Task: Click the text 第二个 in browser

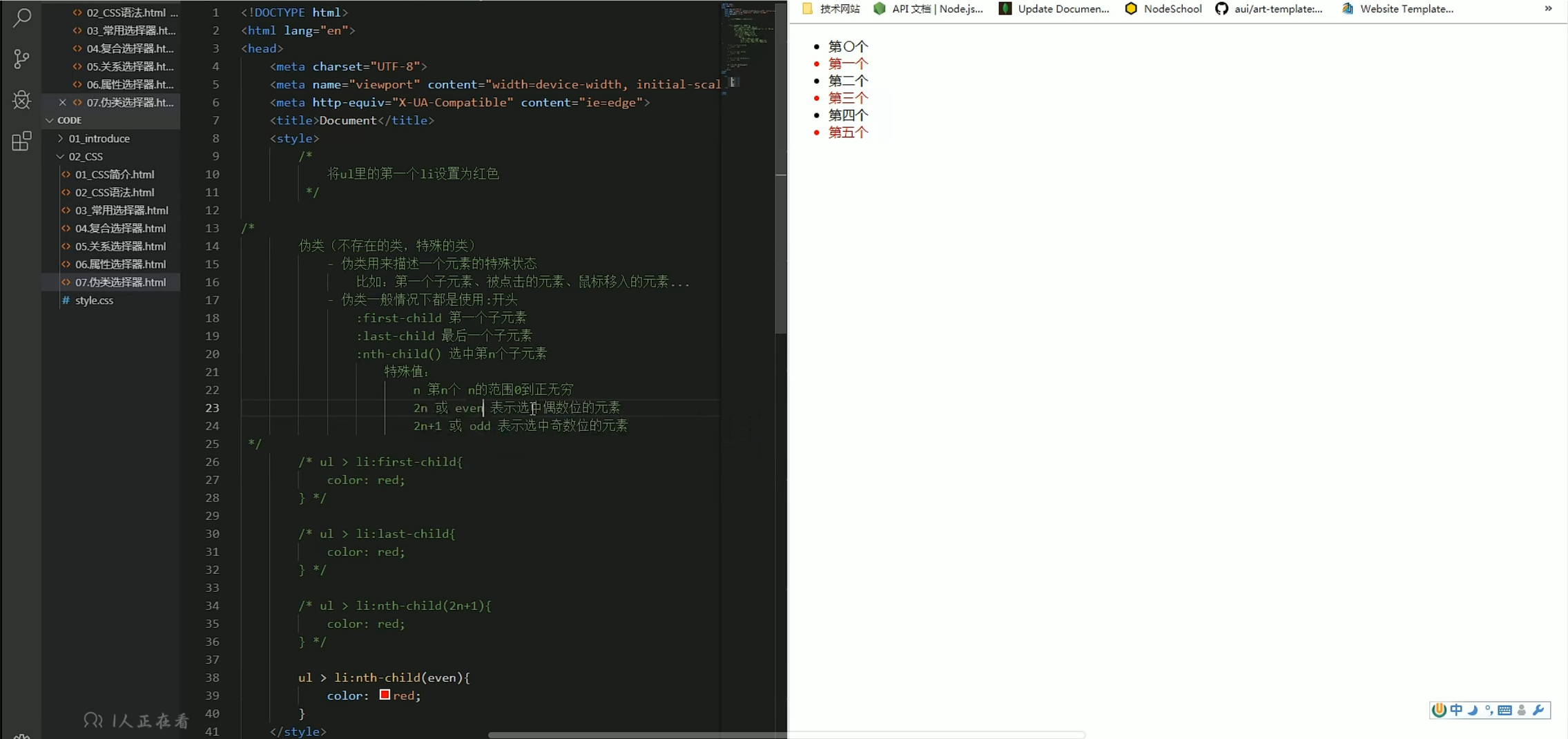Action: click(848, 81)
